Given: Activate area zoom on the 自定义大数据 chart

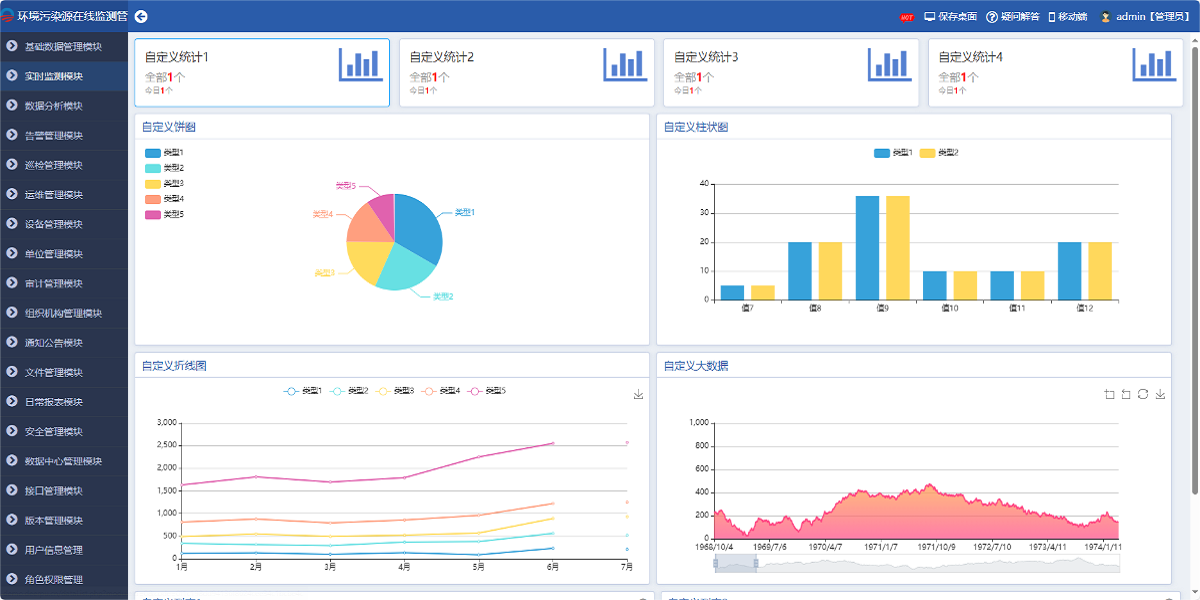Looking at the screenshot, I should click(x=1109, y=394).
